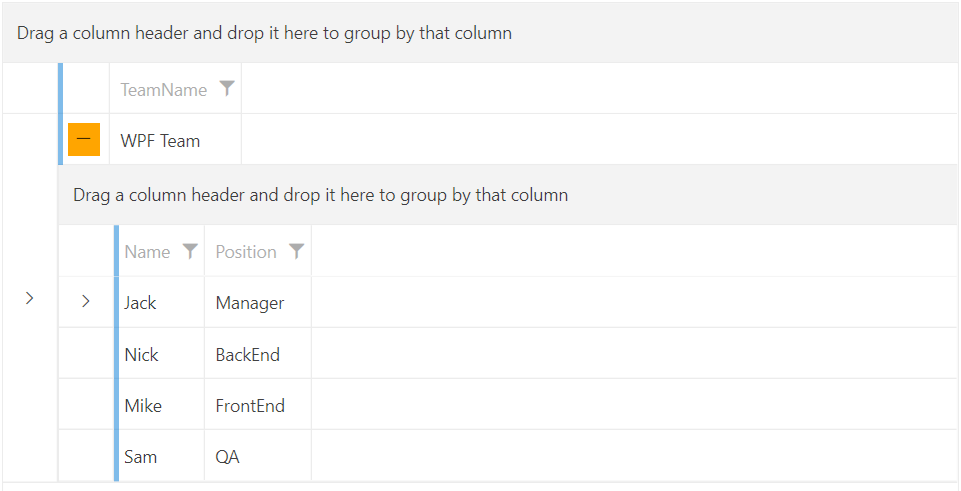
Task: Sort by the TeamName column header
Action: click(x=164, y=90)
